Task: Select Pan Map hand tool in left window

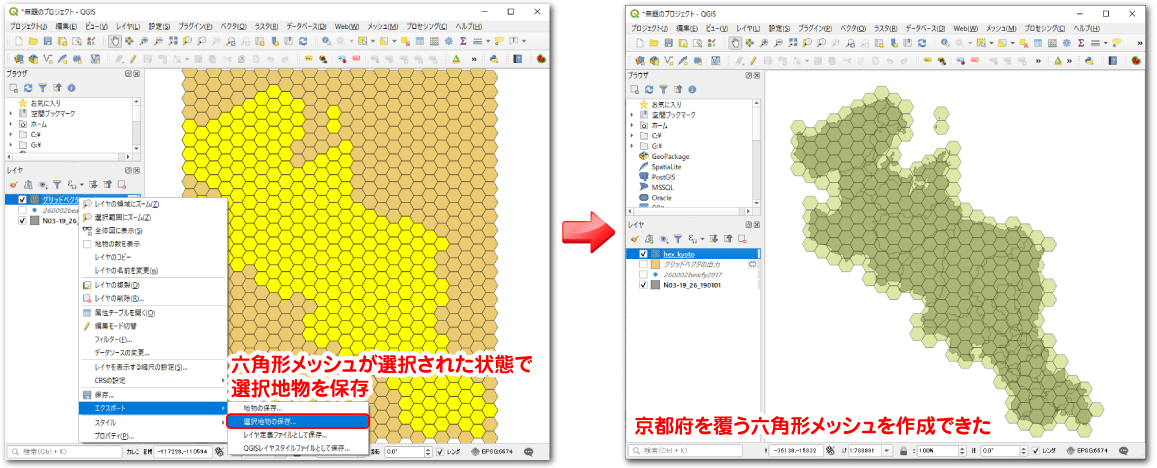Action: click(116, 41)
